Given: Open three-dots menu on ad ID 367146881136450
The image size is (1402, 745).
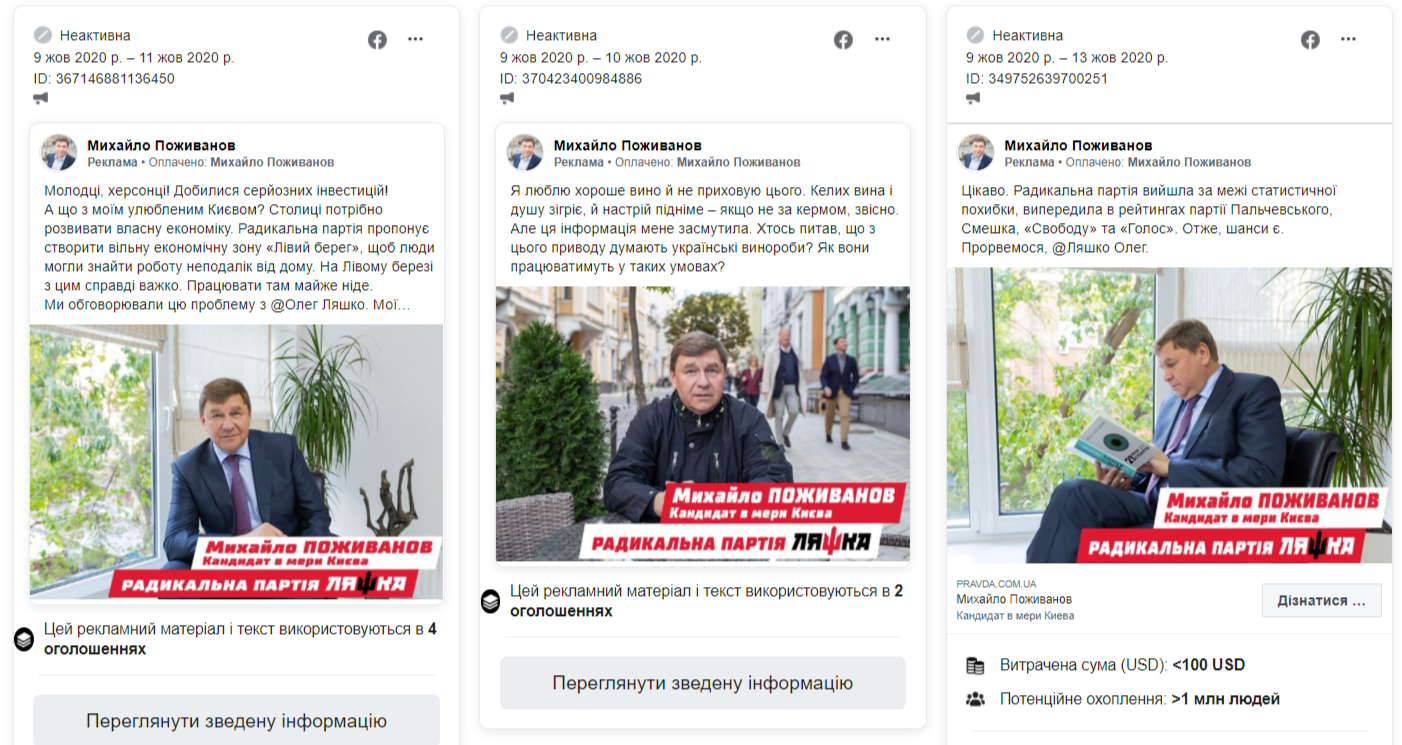Looking at the screenshot, I should (x=416, y=40).
